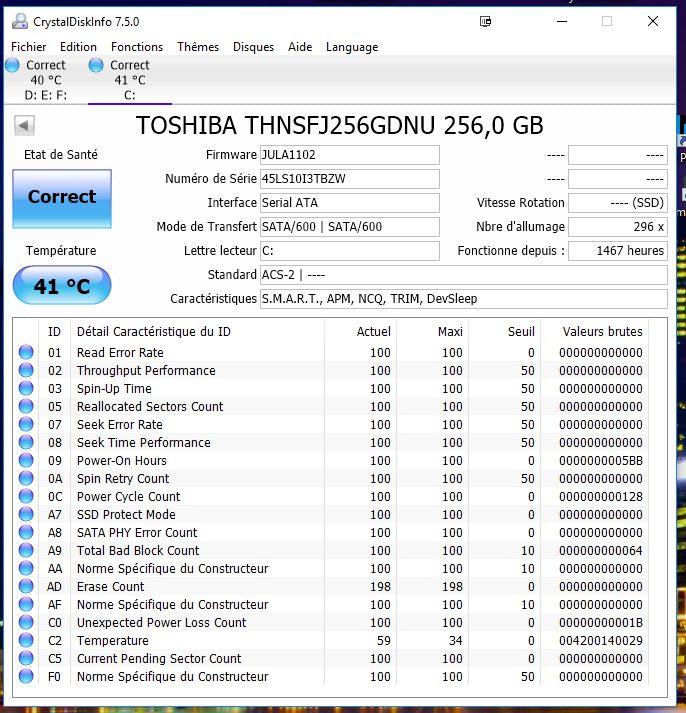The height and width of the screenshot is (713, 686).
Task: Click the previous disk arrow button
Action: (x=24, y=126)
